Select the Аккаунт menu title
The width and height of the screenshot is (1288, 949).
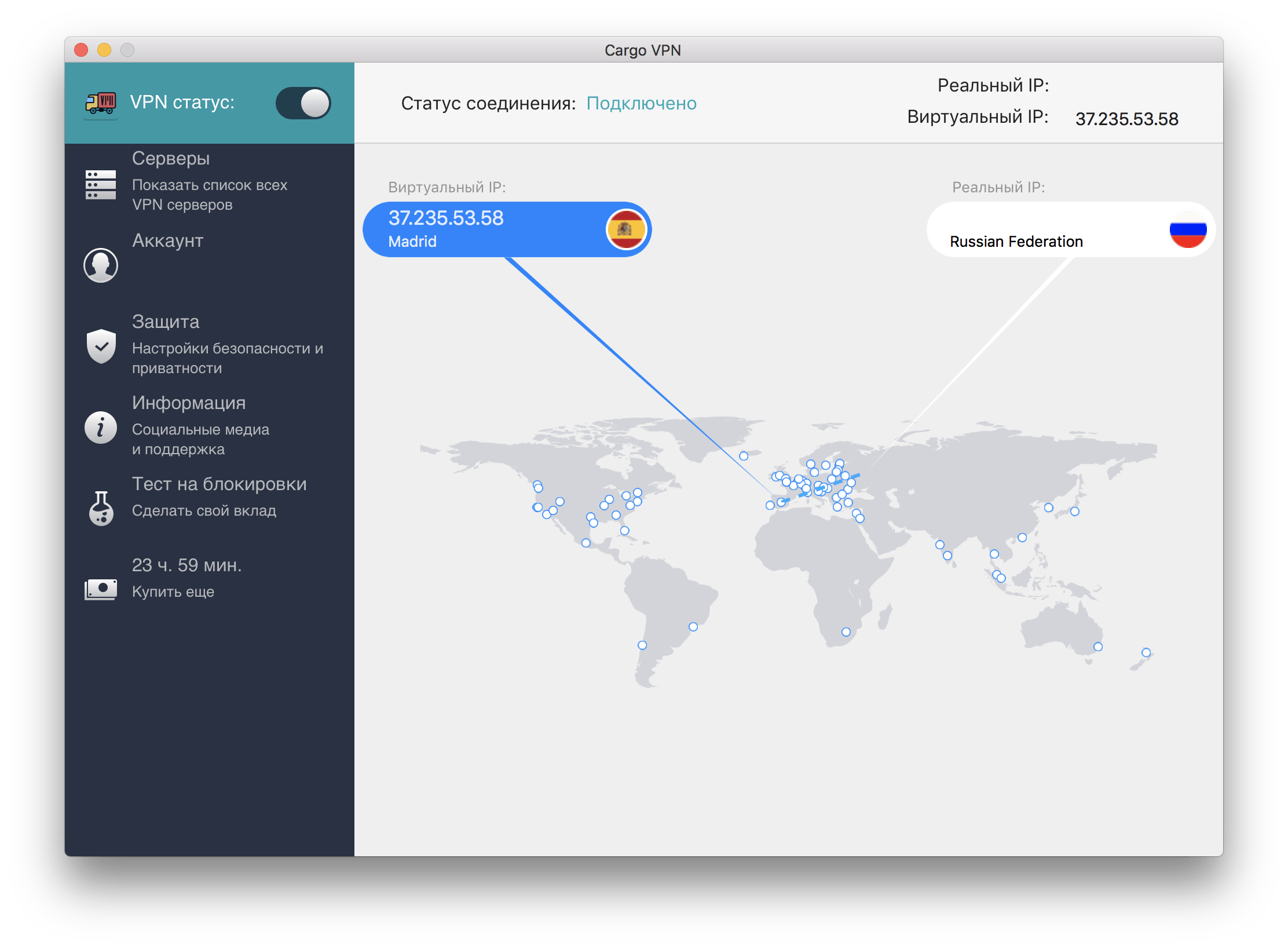coord(168,240)
